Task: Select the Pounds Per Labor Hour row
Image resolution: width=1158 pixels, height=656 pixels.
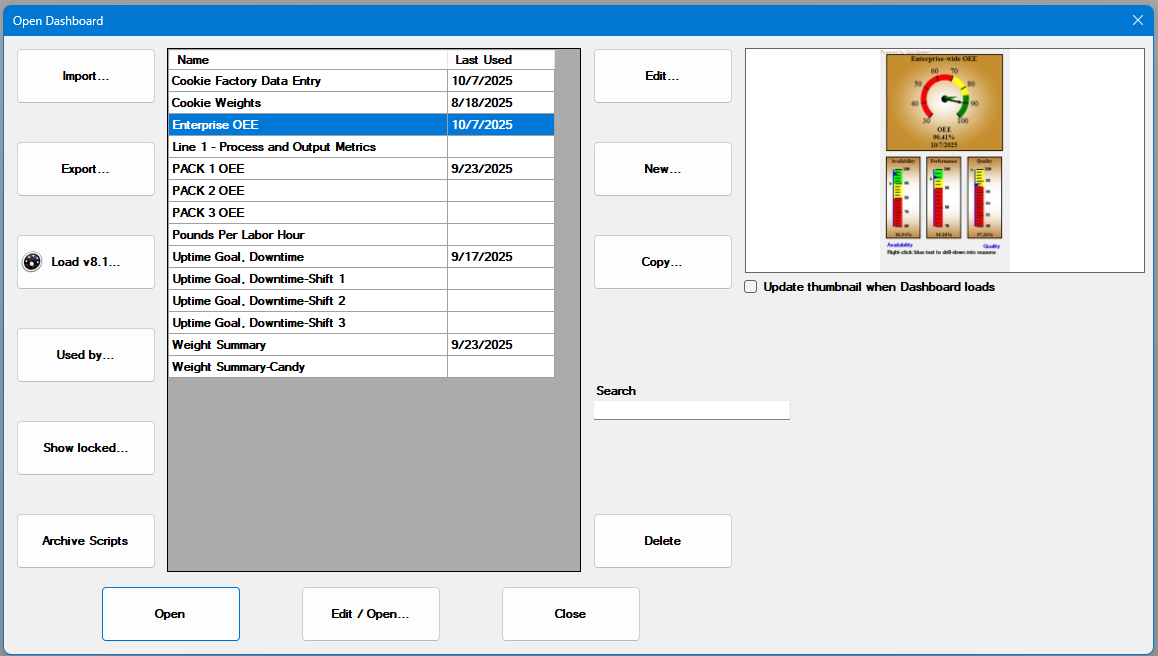Action: click(307, 235)
